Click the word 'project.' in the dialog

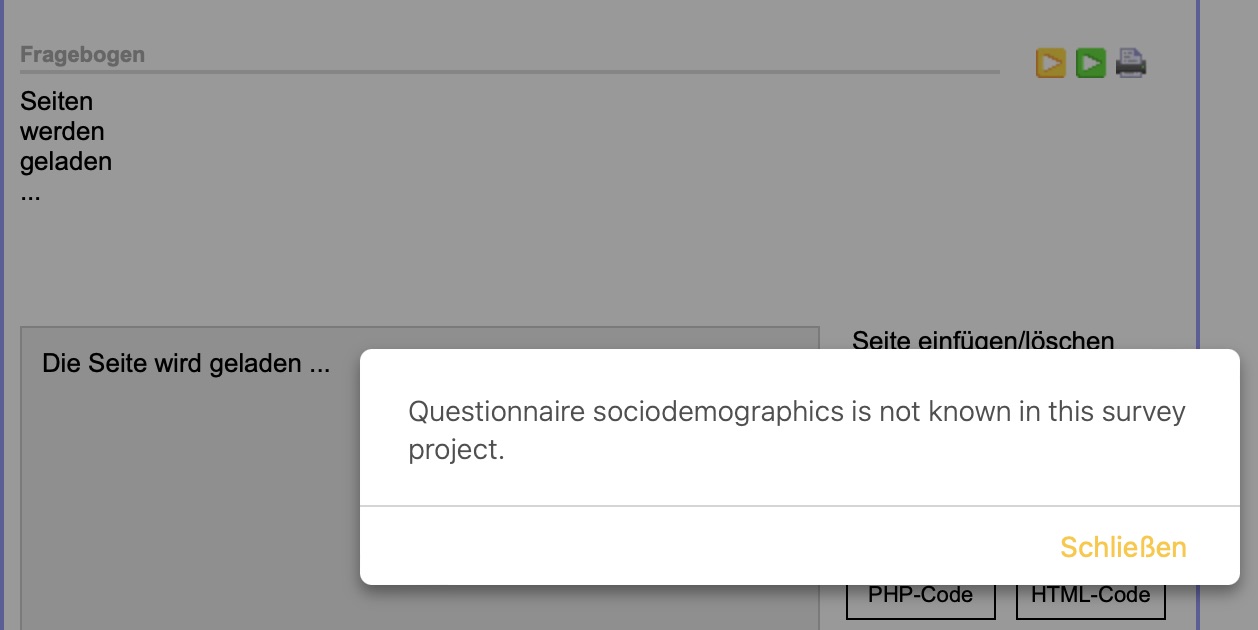(x=456, y=451)
